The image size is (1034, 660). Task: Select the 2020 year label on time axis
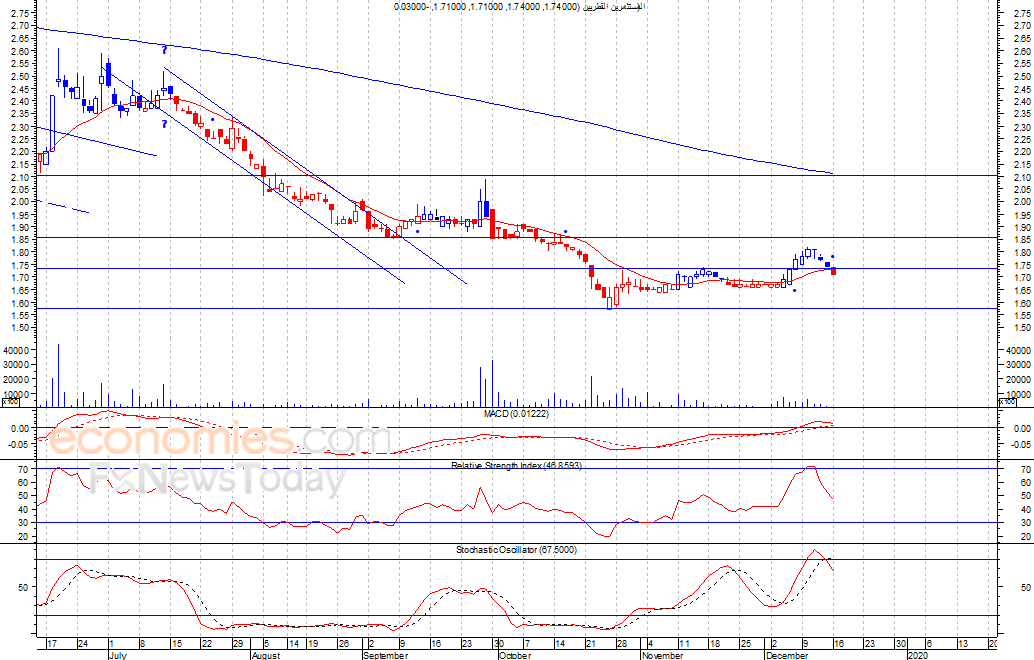click(917, 655)
